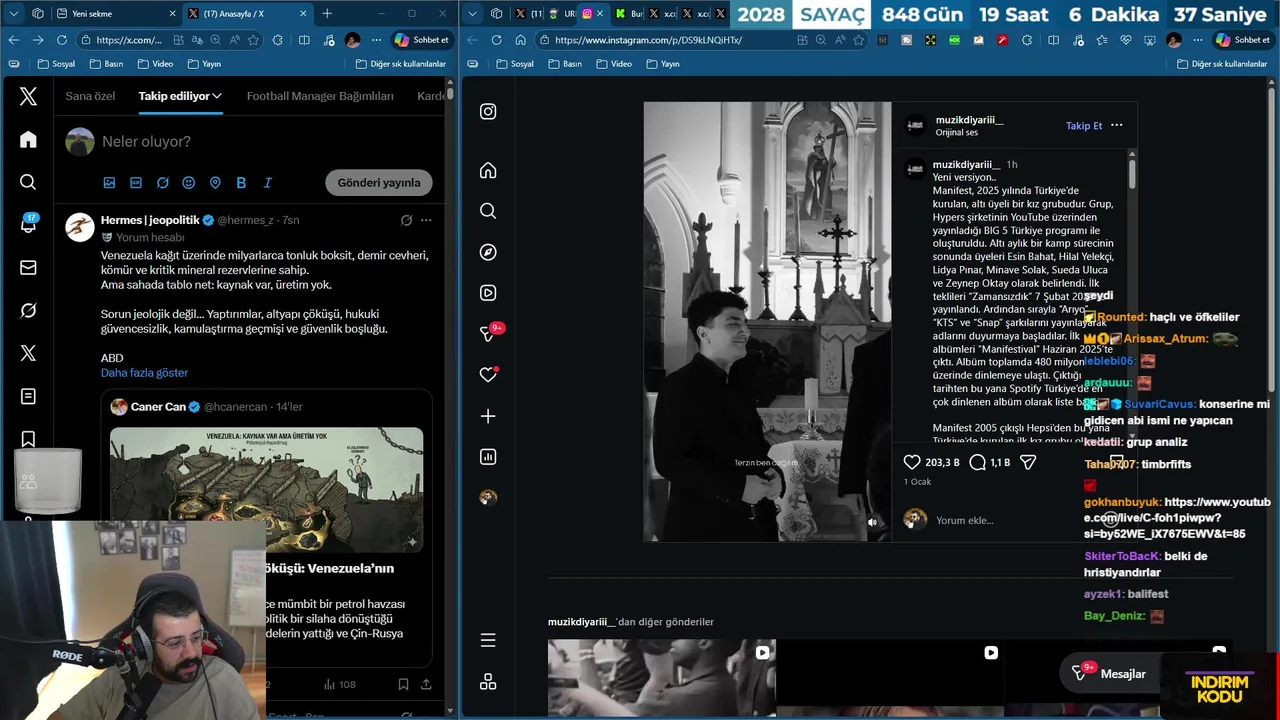Screen dimensions: 1280x720
Task: Bookmark the Hermes post on X
Action: click(x=403, y=684)
